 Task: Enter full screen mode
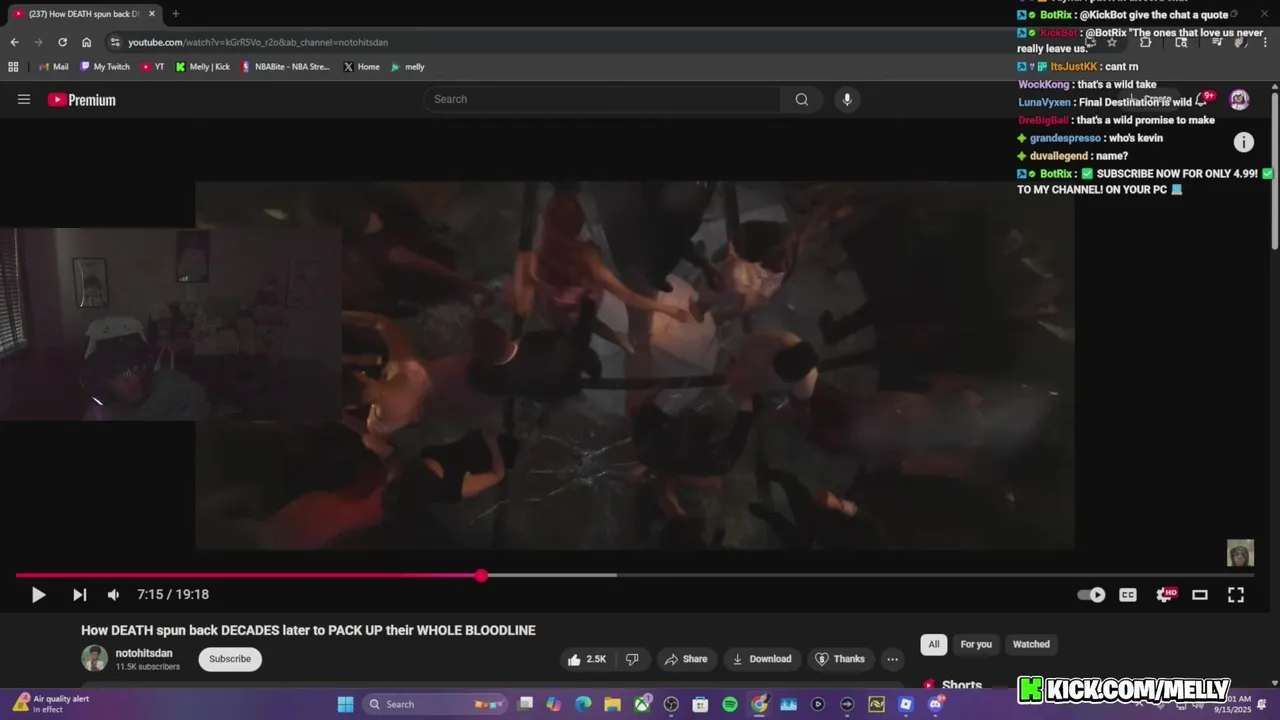[x=1236, y=595]
